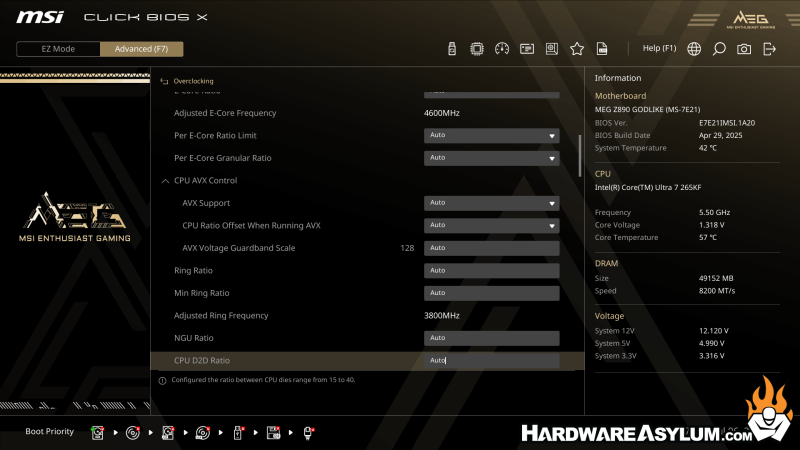Select the Adjusted E-Core Frequency row
Screen dimensions: 800x450
(x=367, y=113)
